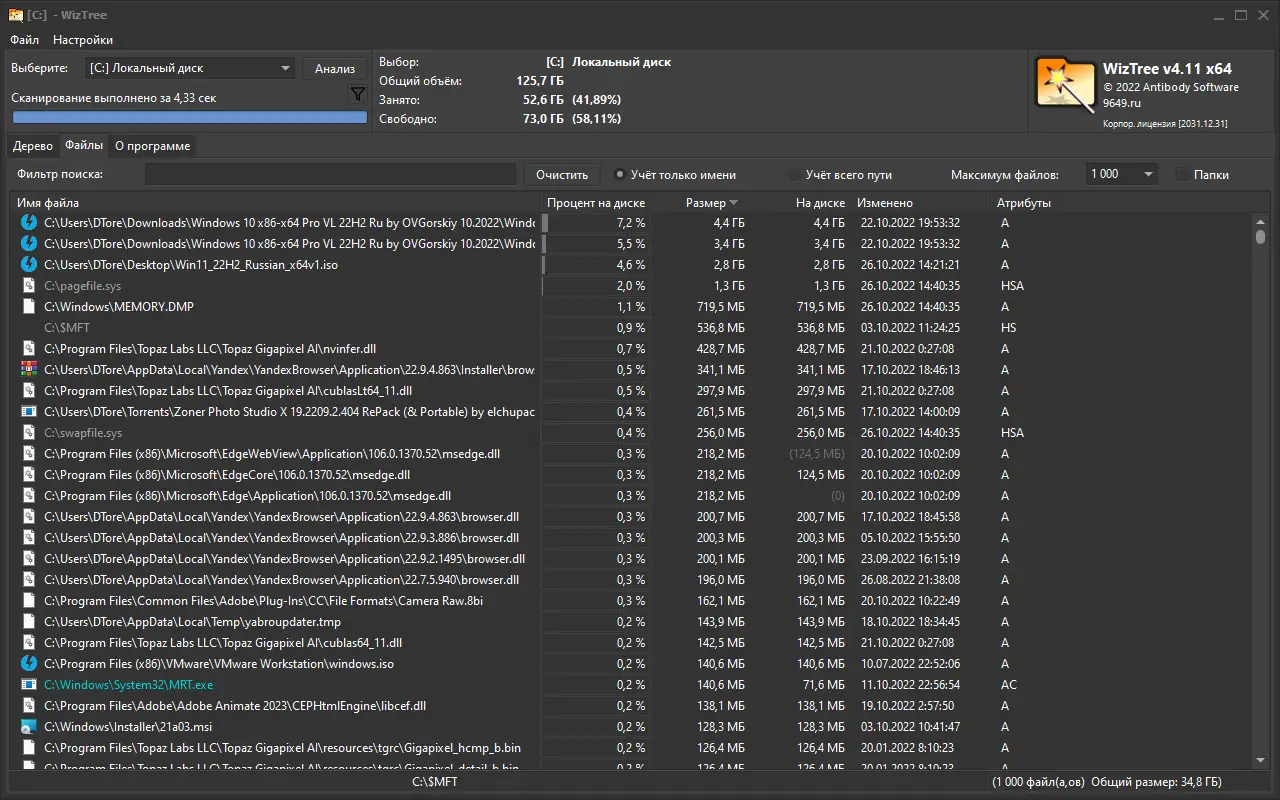
Task: Click date 26.08.2022 21:38:08
Action: (x=910, y=580)
